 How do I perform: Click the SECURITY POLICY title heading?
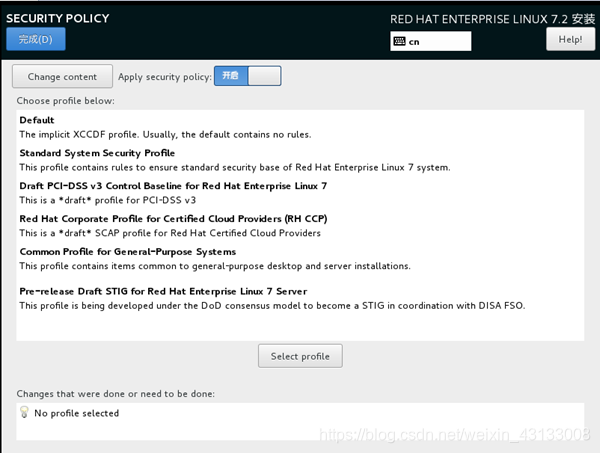[58, 18]
